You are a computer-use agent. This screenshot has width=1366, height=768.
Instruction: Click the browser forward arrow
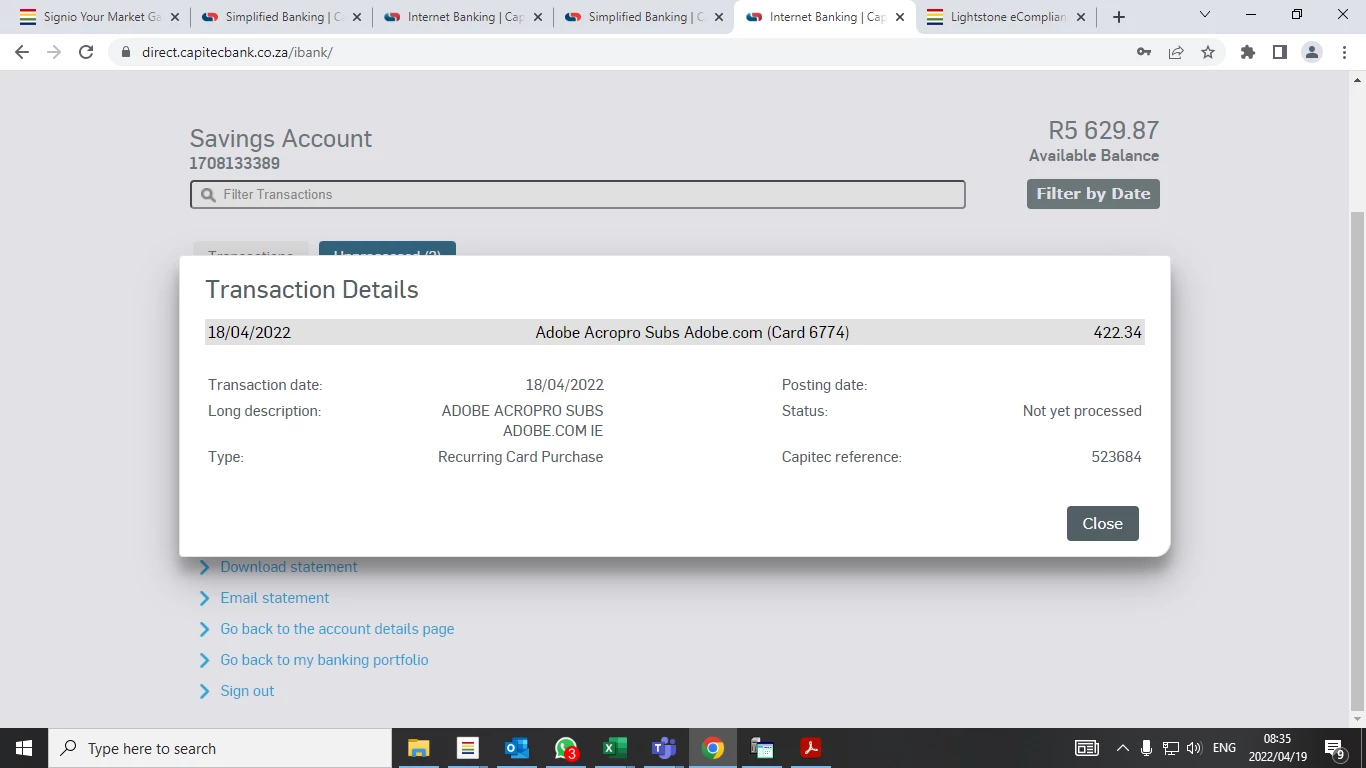54,52
